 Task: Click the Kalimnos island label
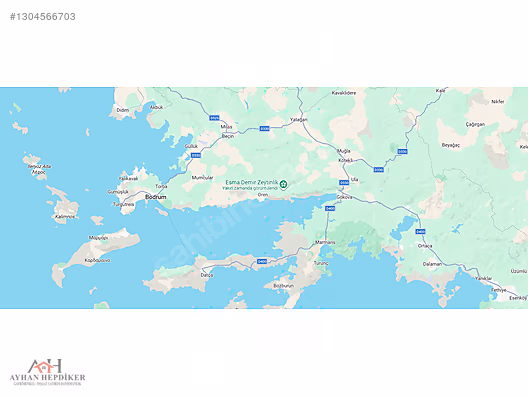(65, 217)
